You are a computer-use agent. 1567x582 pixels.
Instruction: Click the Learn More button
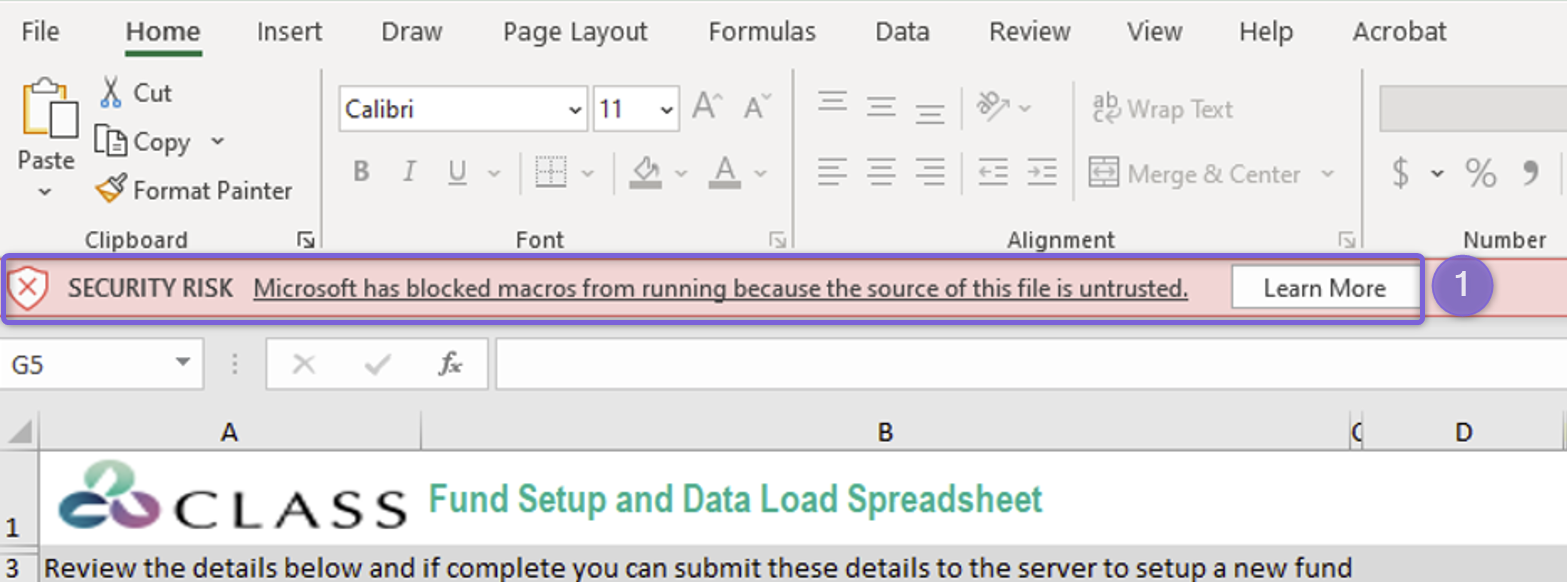click(x=1325, y=289)
